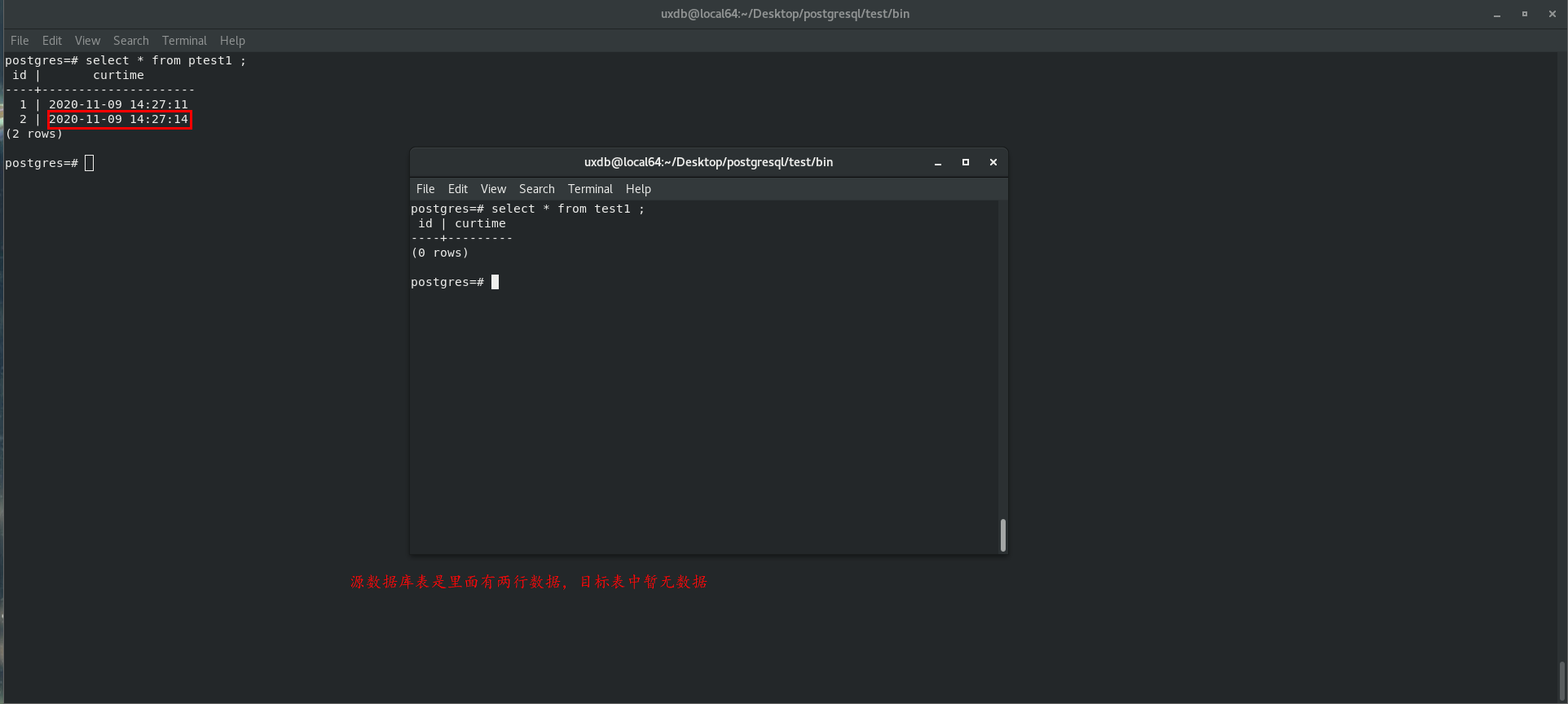This screenshot has height=704, width=1568.
Task: Click the front terminal title bar text
Action: click(708, 162)
